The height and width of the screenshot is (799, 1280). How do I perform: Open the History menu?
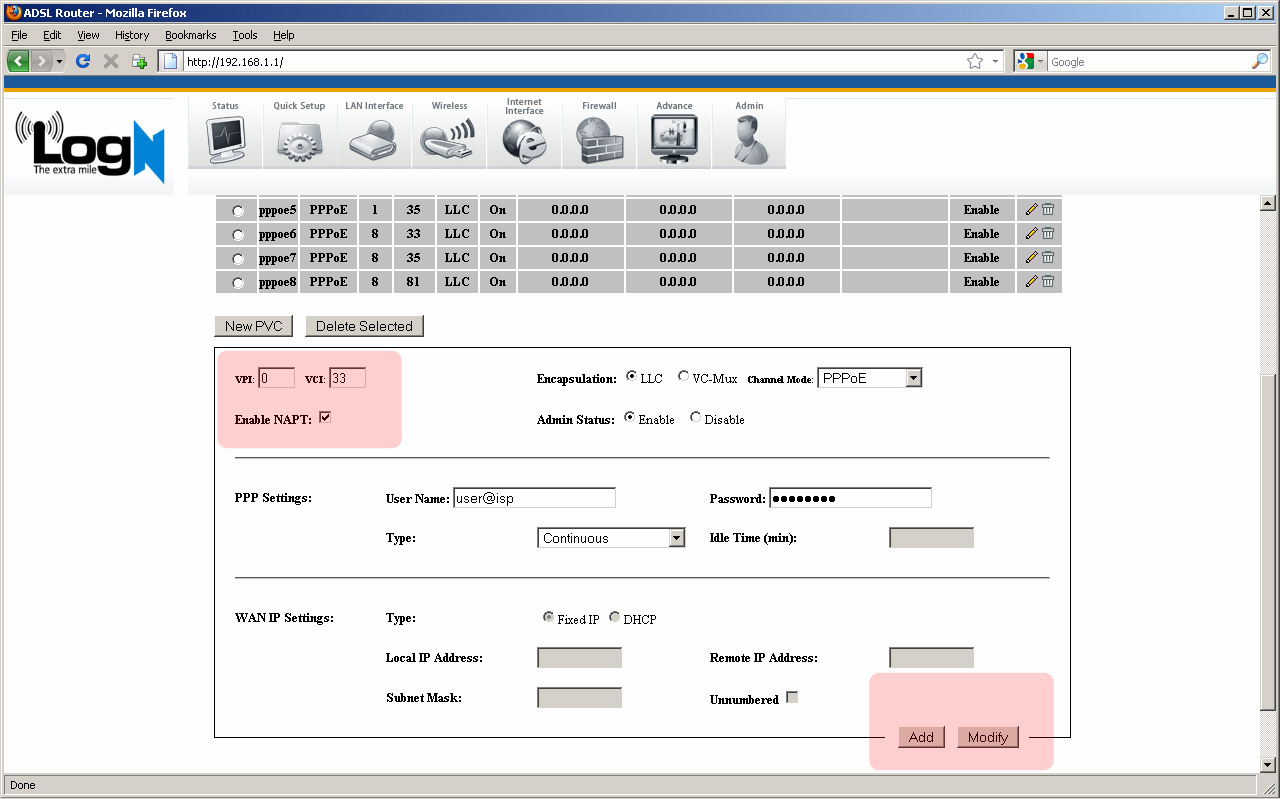click(x=131, y=35)
